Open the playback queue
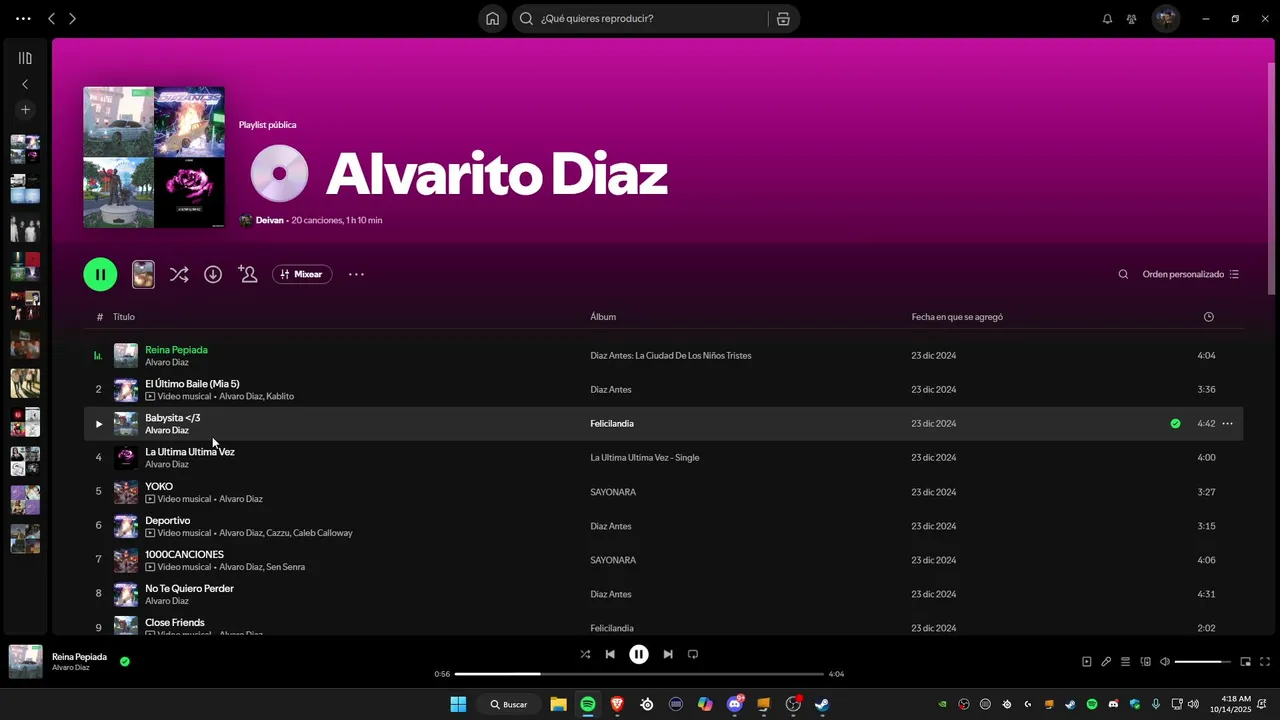The height and width of the screenshot is (720, 1280). pos(1125,662)
